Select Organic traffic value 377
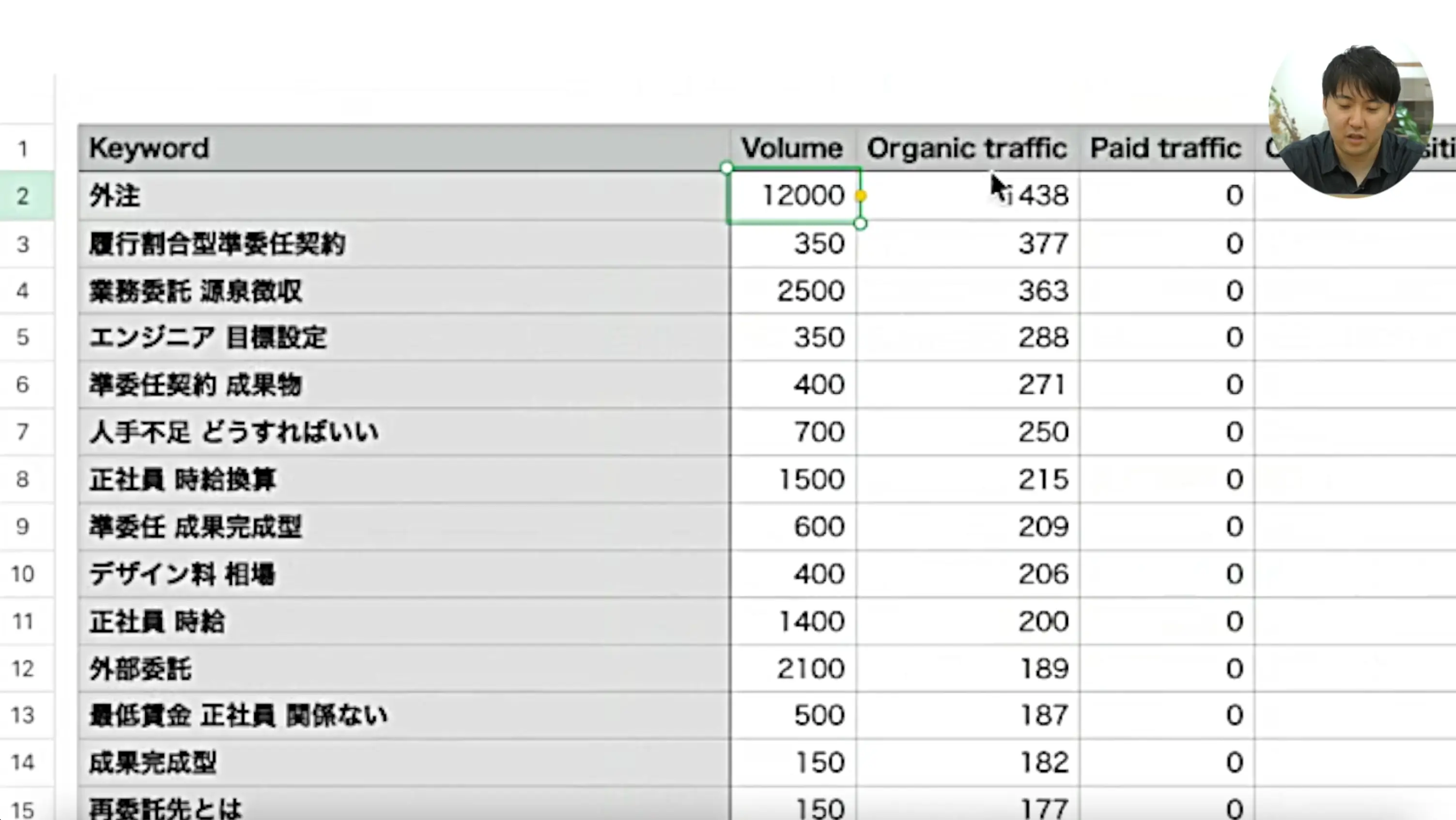 tap(968, 244)
